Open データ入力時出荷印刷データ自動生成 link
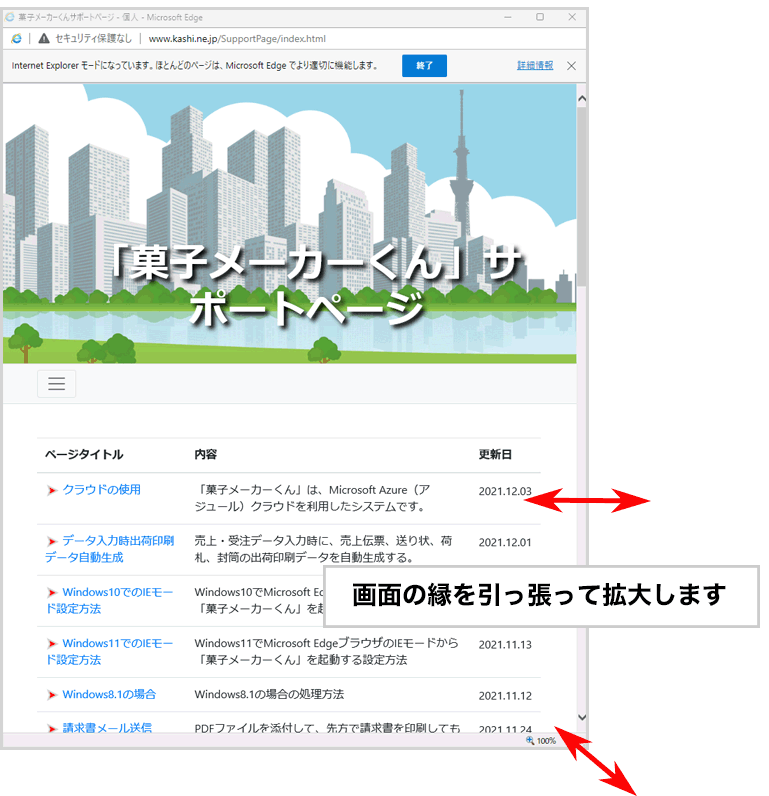 [109, 549]
